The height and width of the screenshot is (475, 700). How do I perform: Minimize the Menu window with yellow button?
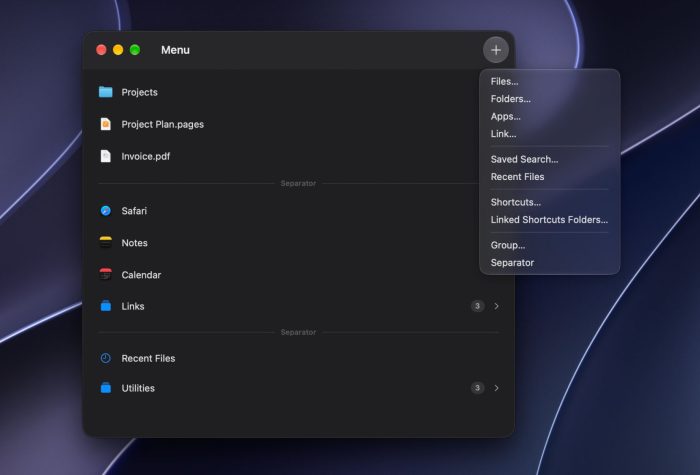click(x=118, y=50)
